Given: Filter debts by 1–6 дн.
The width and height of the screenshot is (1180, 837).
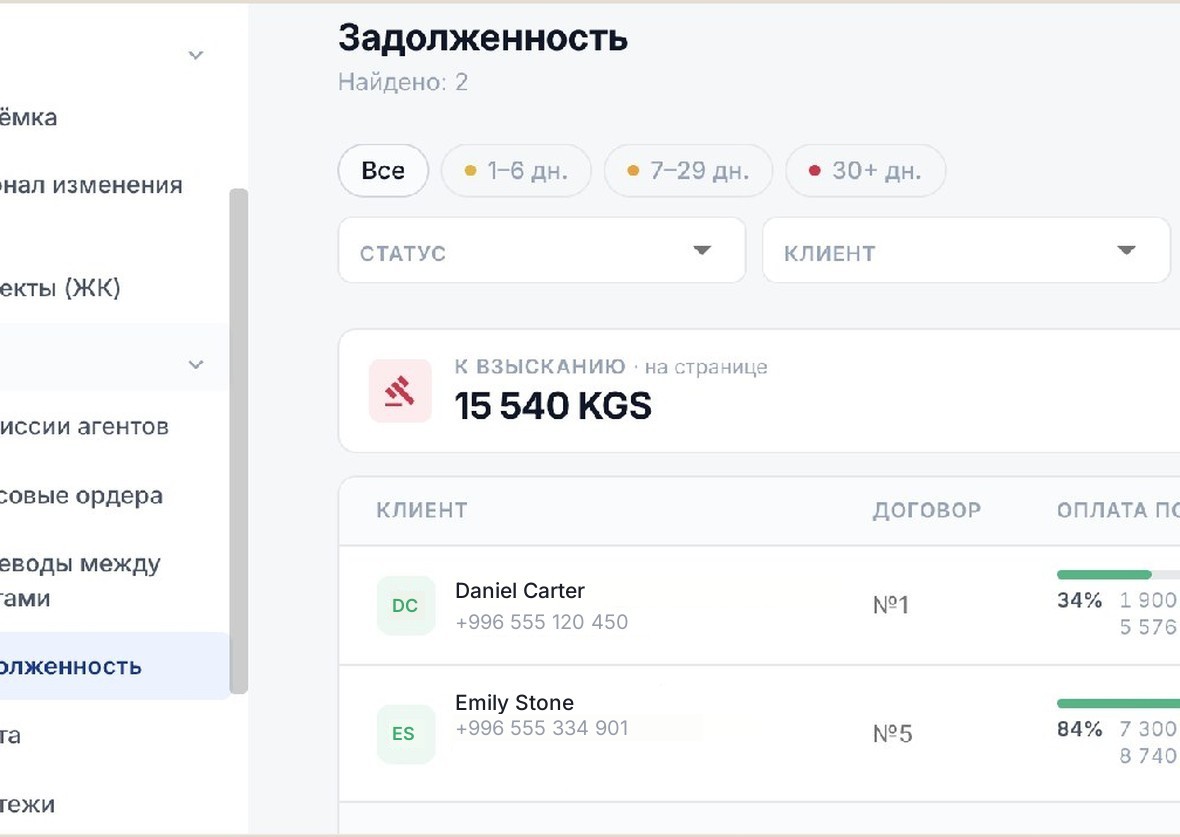Looking at the screenshot, I should [x=516, y=171].
